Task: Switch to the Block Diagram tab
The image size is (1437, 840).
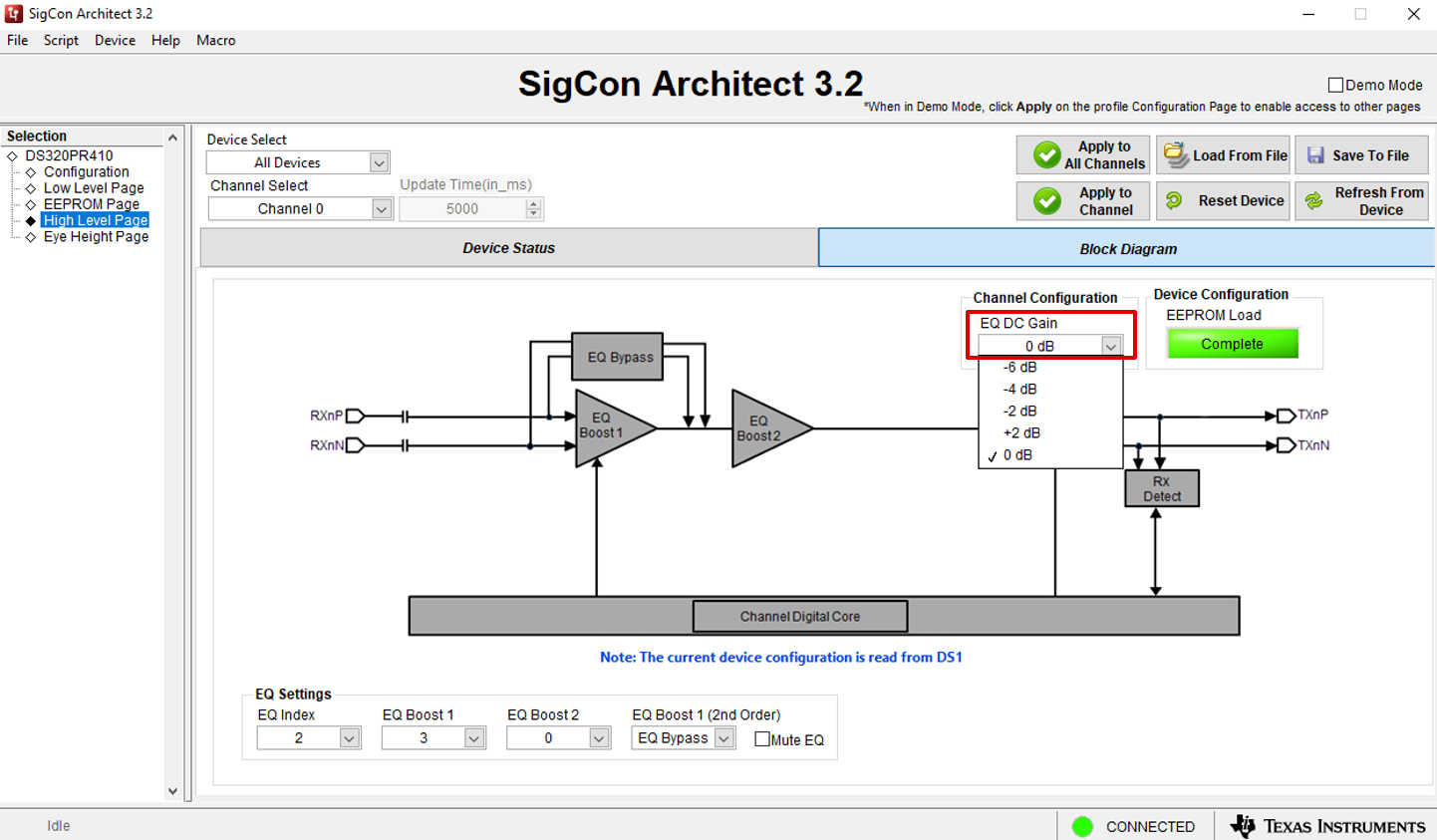Action: [x=1127, y=249]
